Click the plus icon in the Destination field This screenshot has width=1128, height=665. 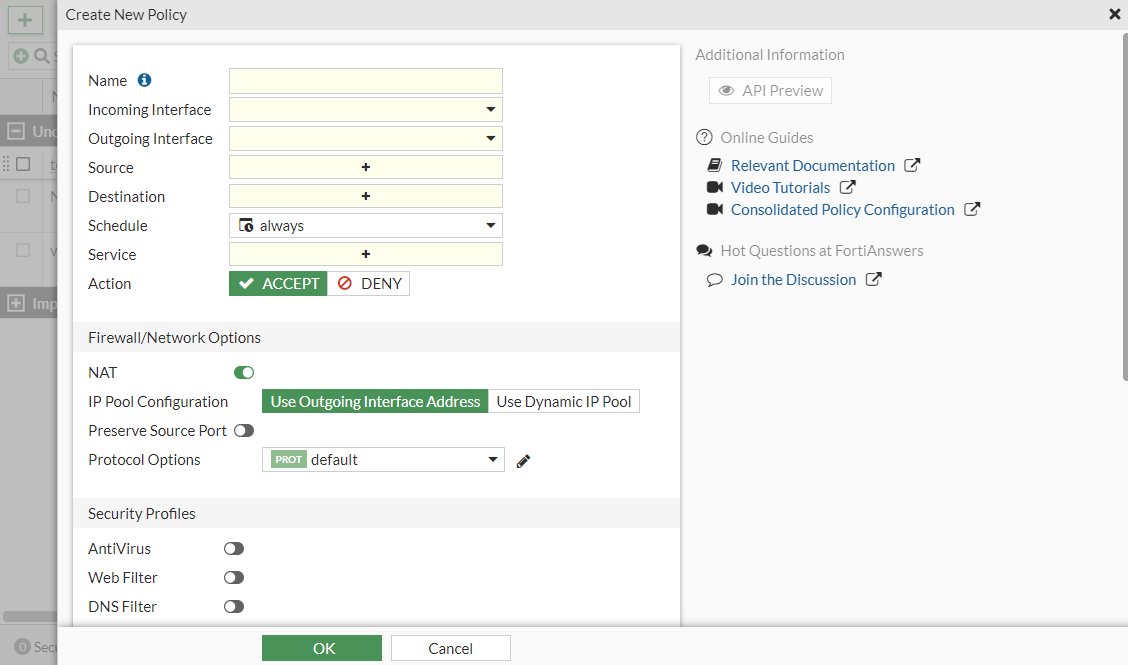[366, 197]
